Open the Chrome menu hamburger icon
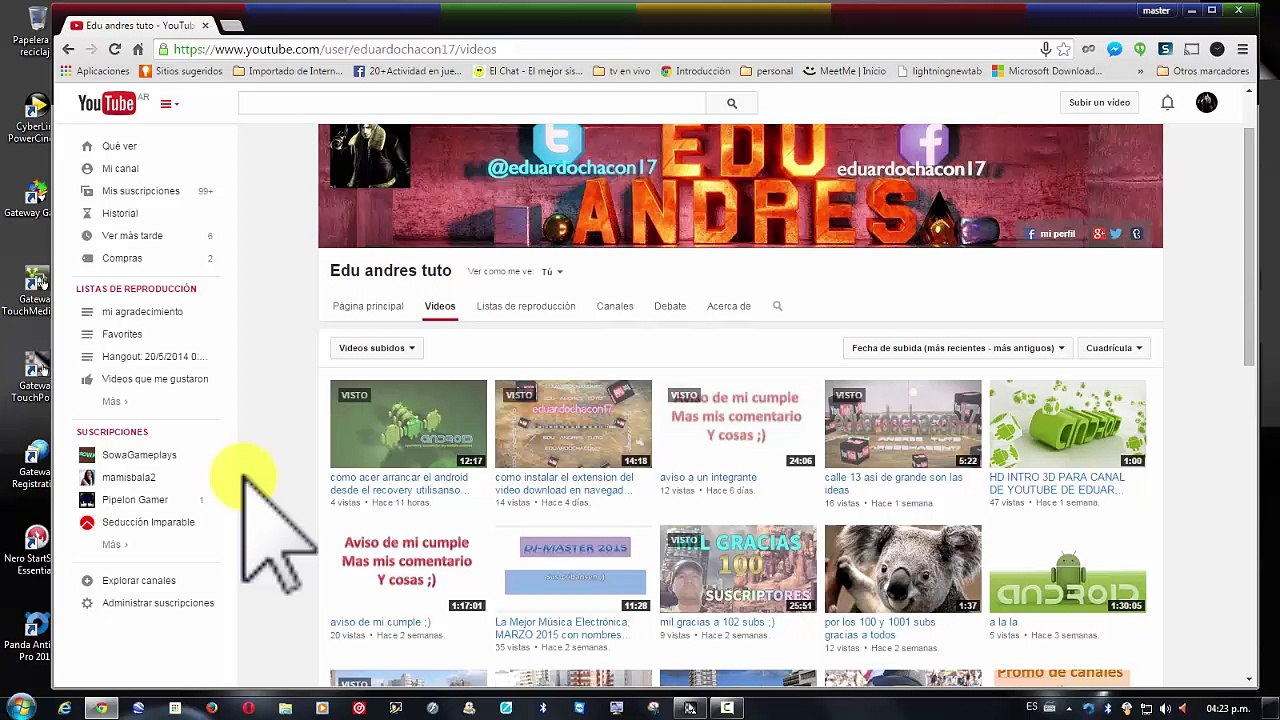This screenshot has height=720, width=1280. (x=1242, y=49)
